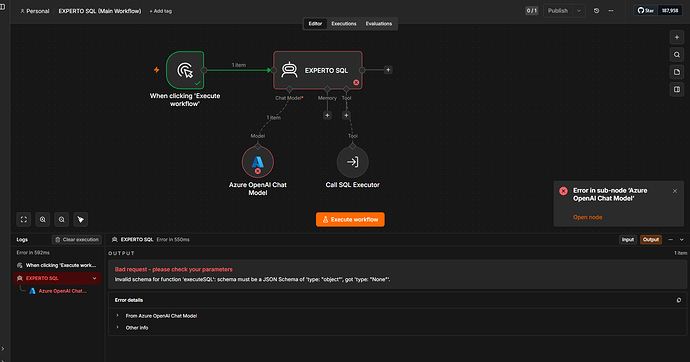Image resolution: width=690 pixels, height=362 pixels.
Task: Click the red error badge on EXPERTO SQL
Action: (356, 82)
